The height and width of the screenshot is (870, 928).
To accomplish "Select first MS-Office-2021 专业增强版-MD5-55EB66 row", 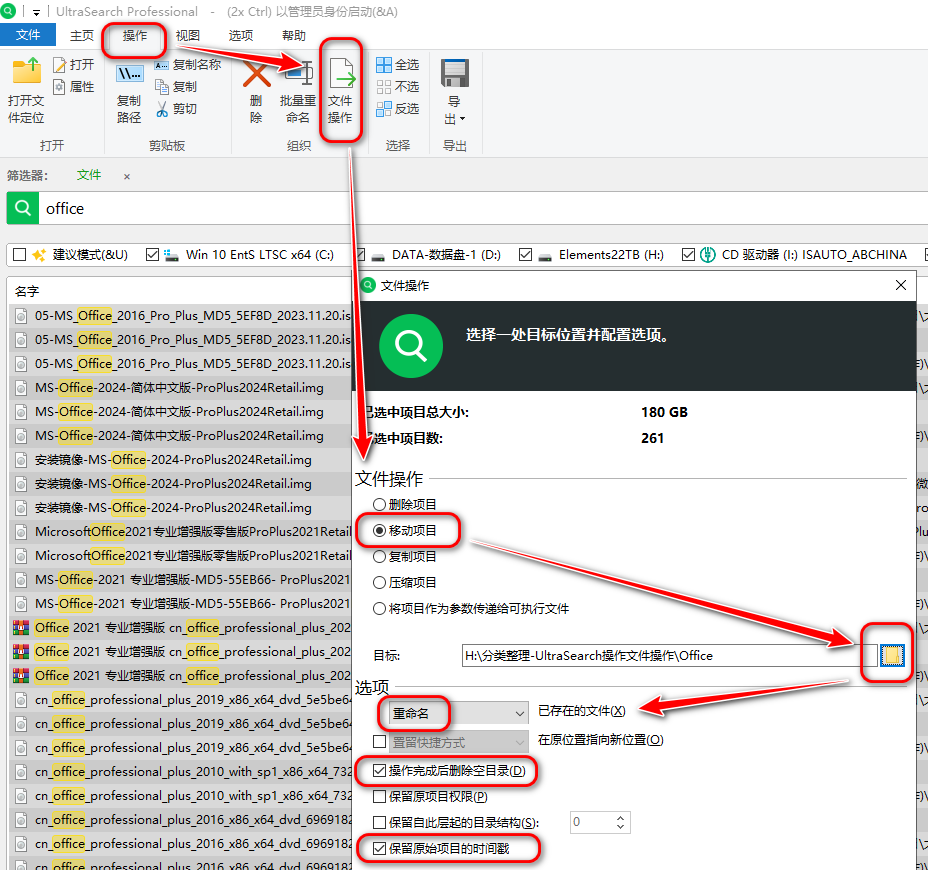I will pyautogui.click(x=181, y=579).
